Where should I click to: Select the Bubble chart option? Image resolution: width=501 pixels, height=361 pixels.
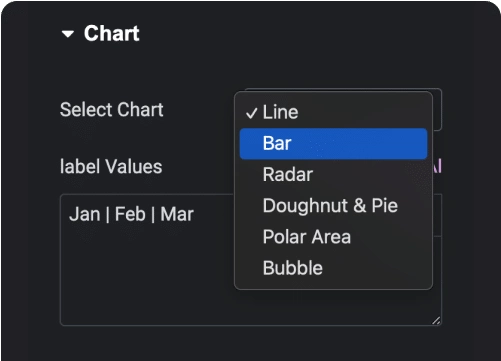[333, 268]
